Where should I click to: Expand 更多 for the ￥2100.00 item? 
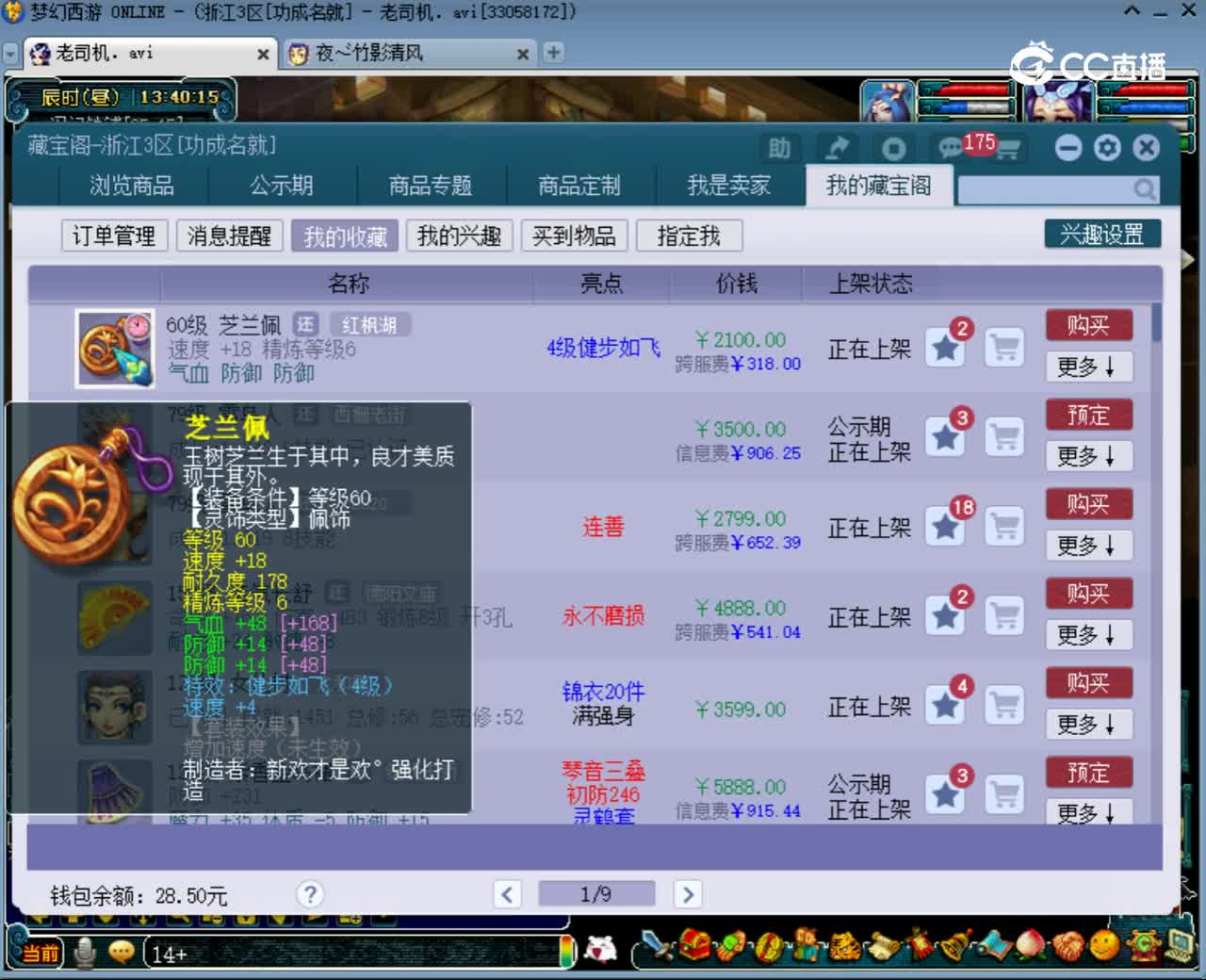1088,367
